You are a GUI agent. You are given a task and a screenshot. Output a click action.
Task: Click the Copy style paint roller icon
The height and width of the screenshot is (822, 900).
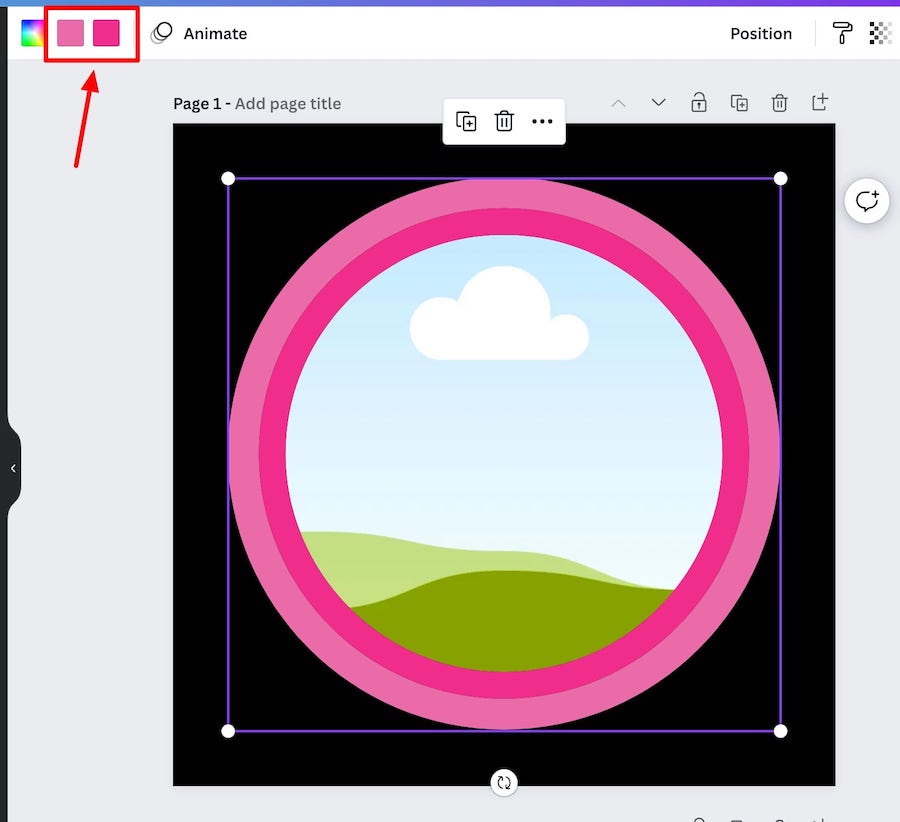(x=842, y=33)
